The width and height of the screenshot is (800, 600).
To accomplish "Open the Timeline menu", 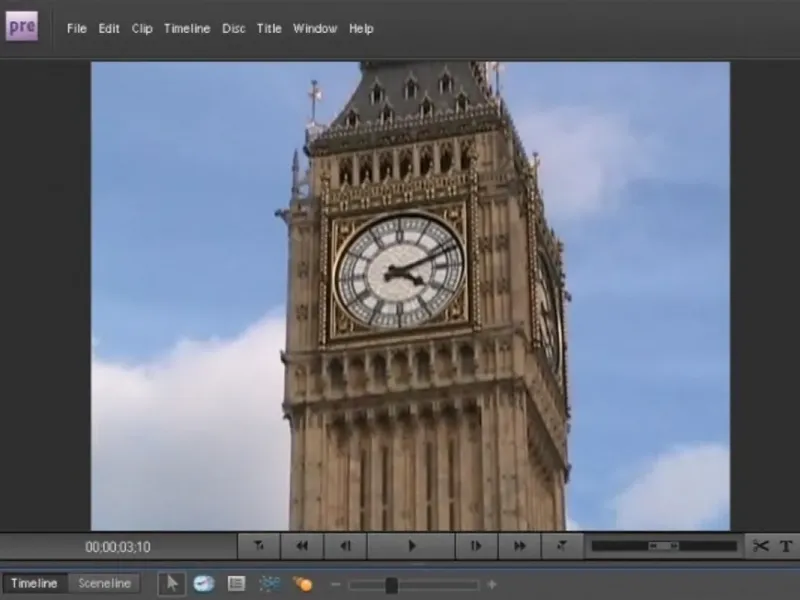I will (x=187, y=29).
